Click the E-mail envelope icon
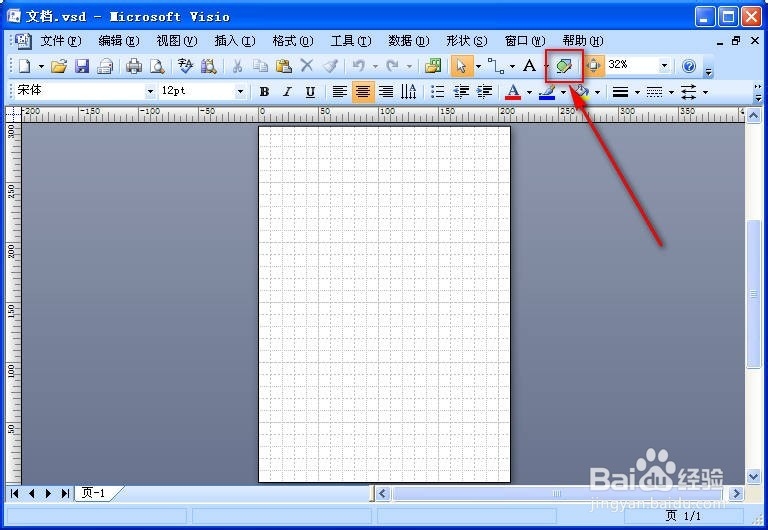Viewport: 768px width, 530px height. point(105,66)
